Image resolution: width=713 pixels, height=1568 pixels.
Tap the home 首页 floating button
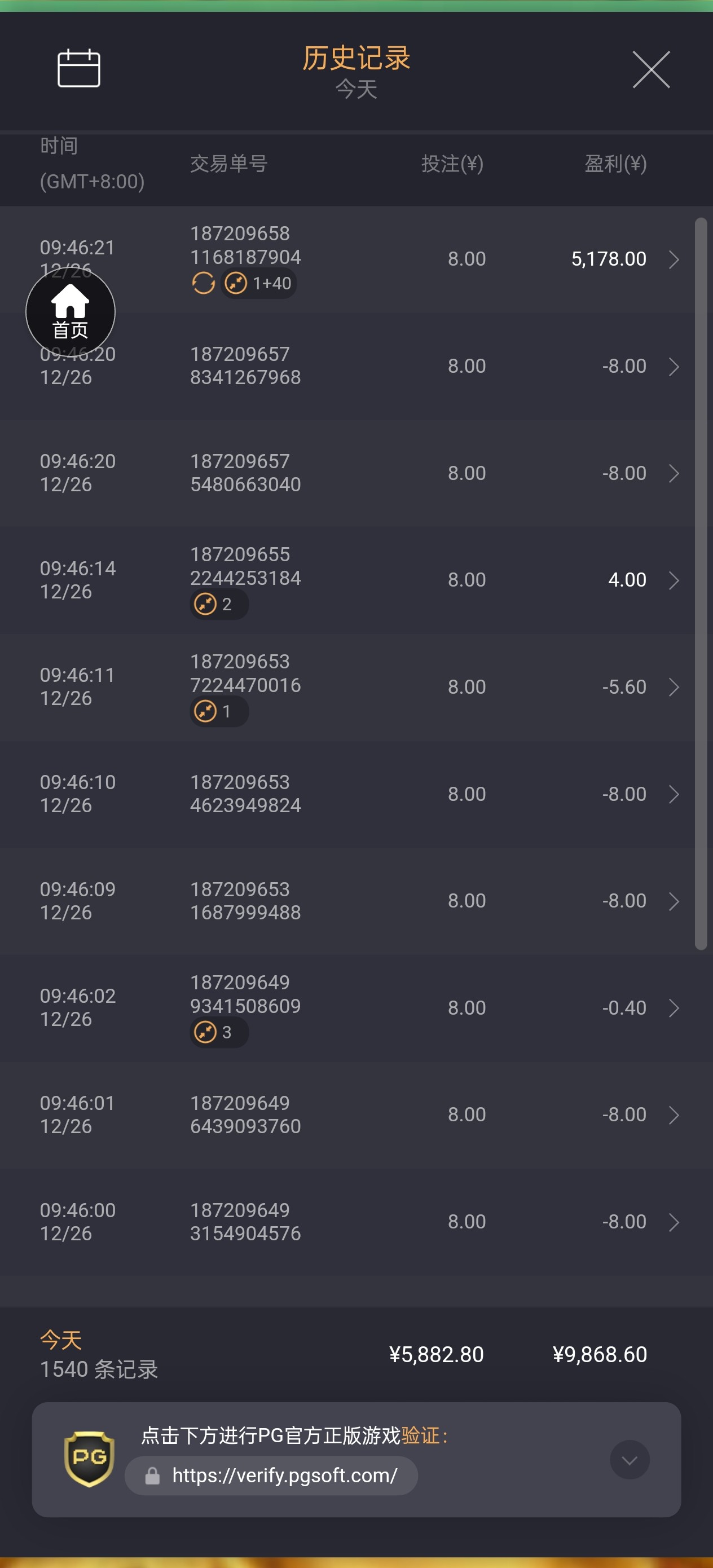coord(70,312)
